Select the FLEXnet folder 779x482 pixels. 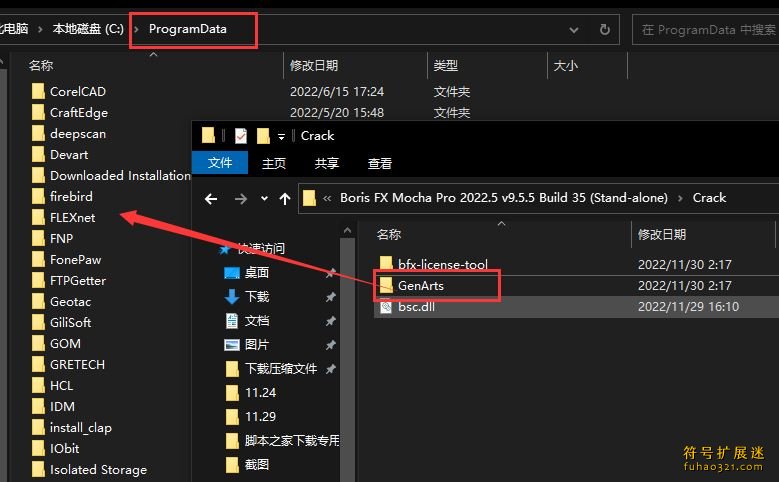click(x=63, y=218)
